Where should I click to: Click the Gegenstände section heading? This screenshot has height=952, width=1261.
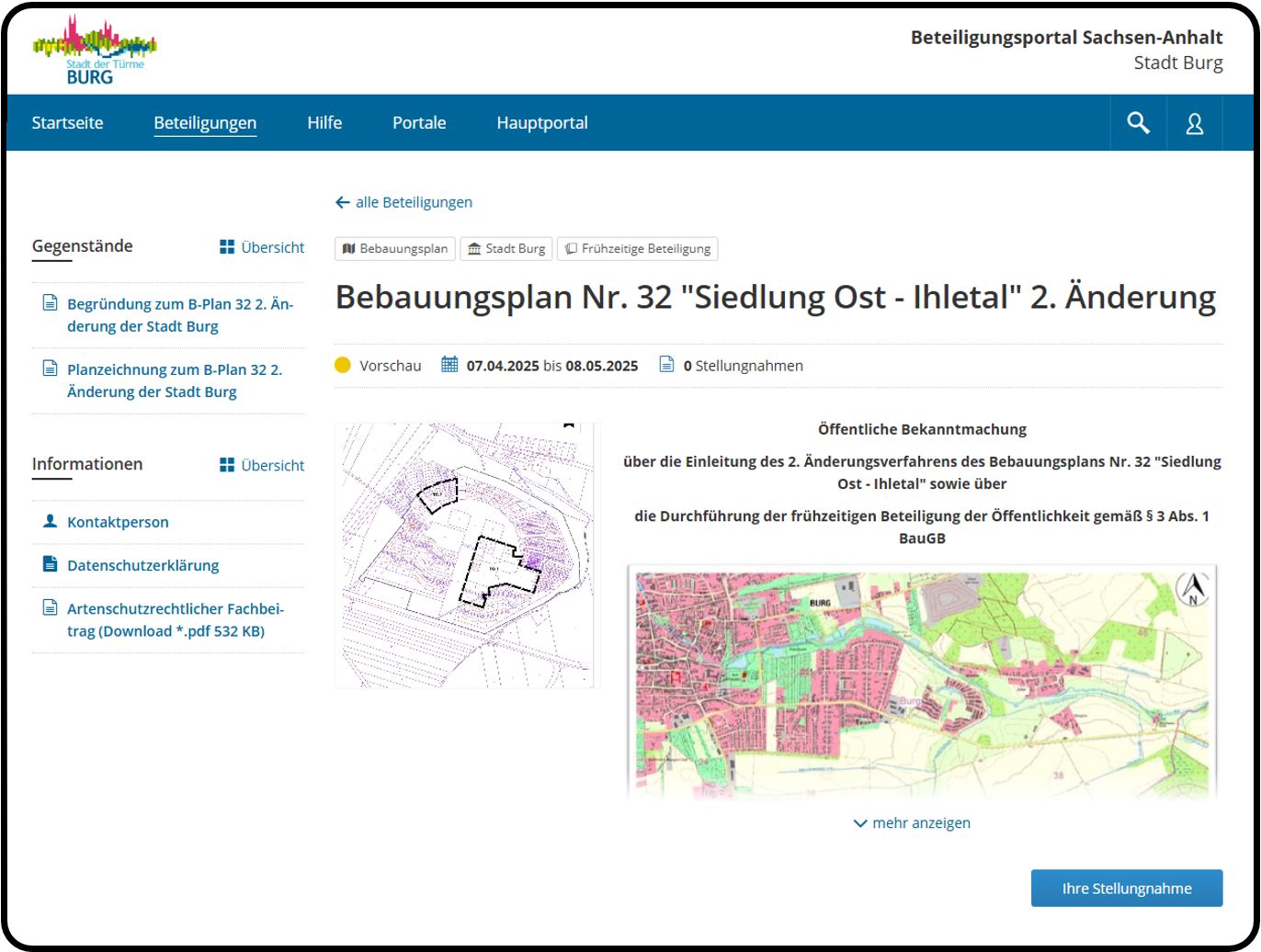(x=82, y=246)
